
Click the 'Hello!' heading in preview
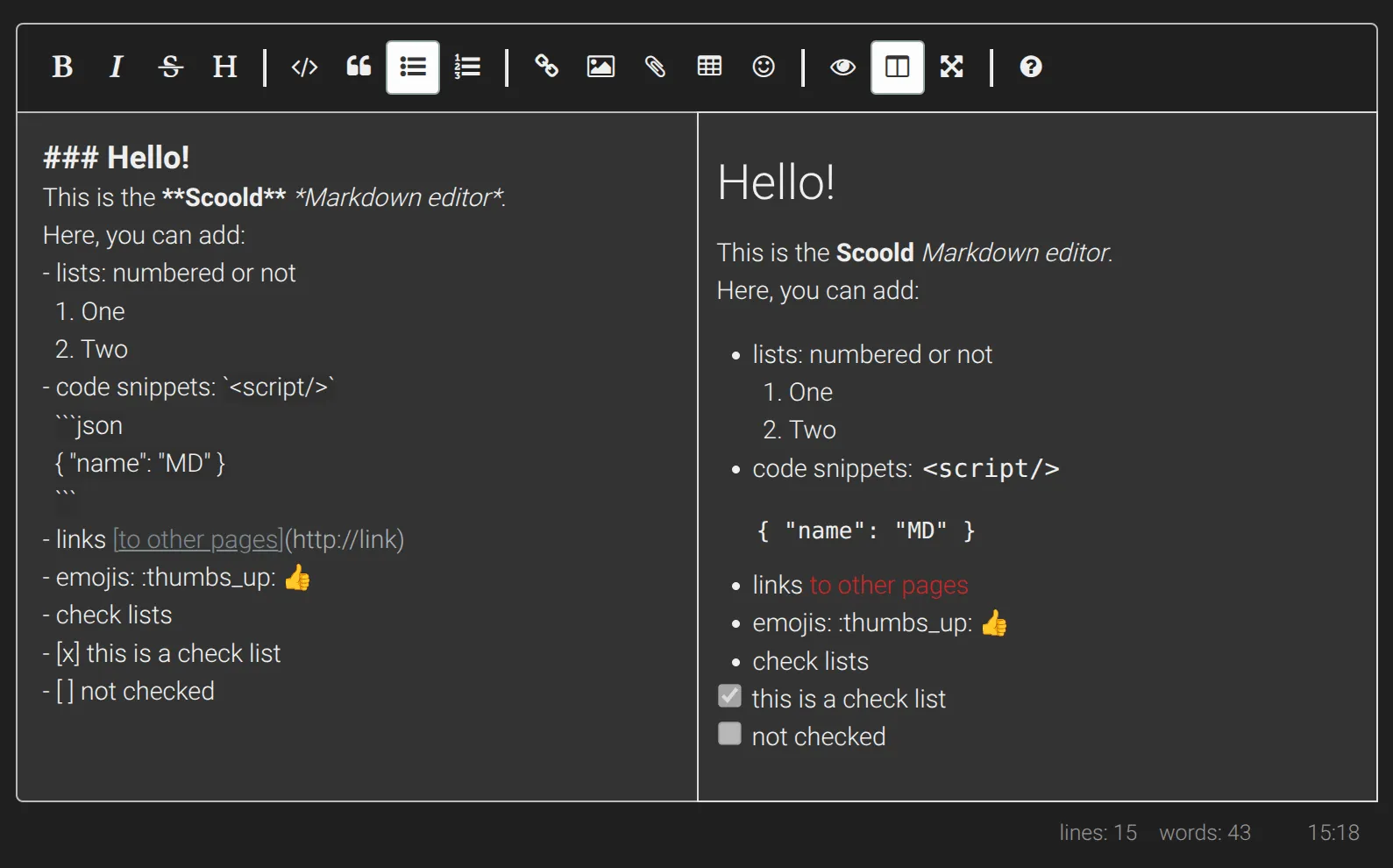pos(776,182)
